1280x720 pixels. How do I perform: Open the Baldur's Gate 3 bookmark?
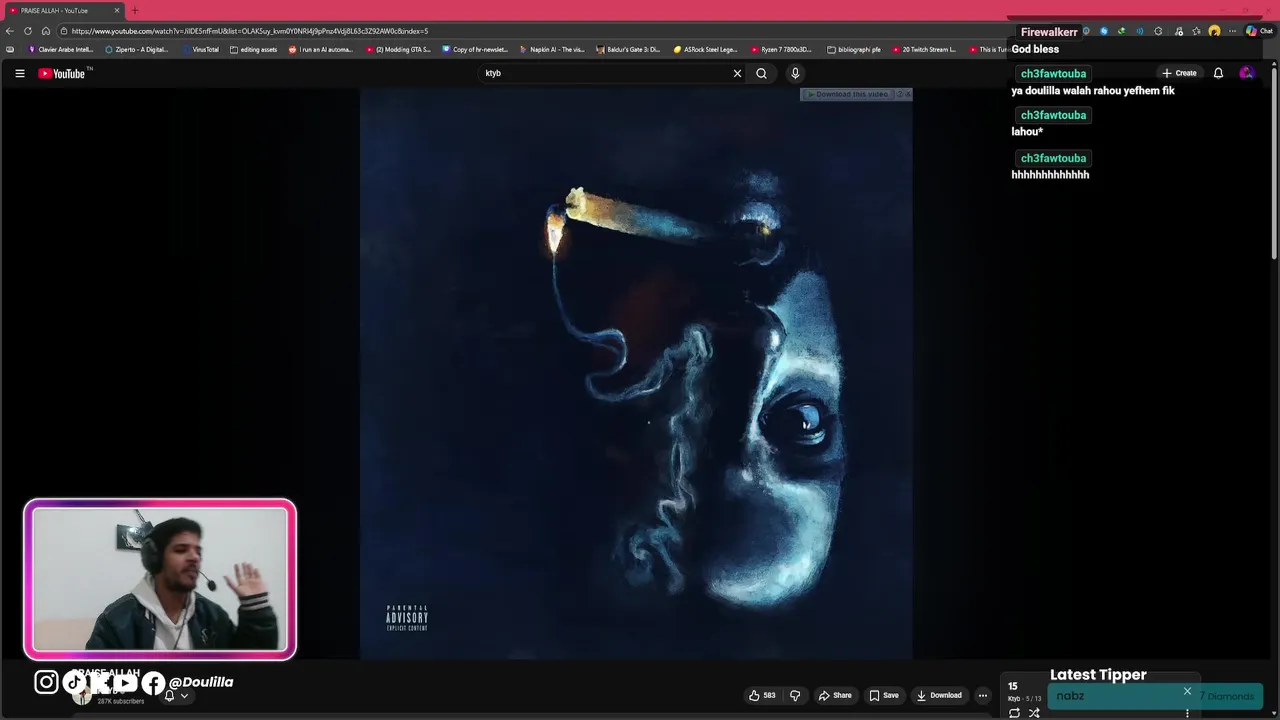click(x=628, y=49)
